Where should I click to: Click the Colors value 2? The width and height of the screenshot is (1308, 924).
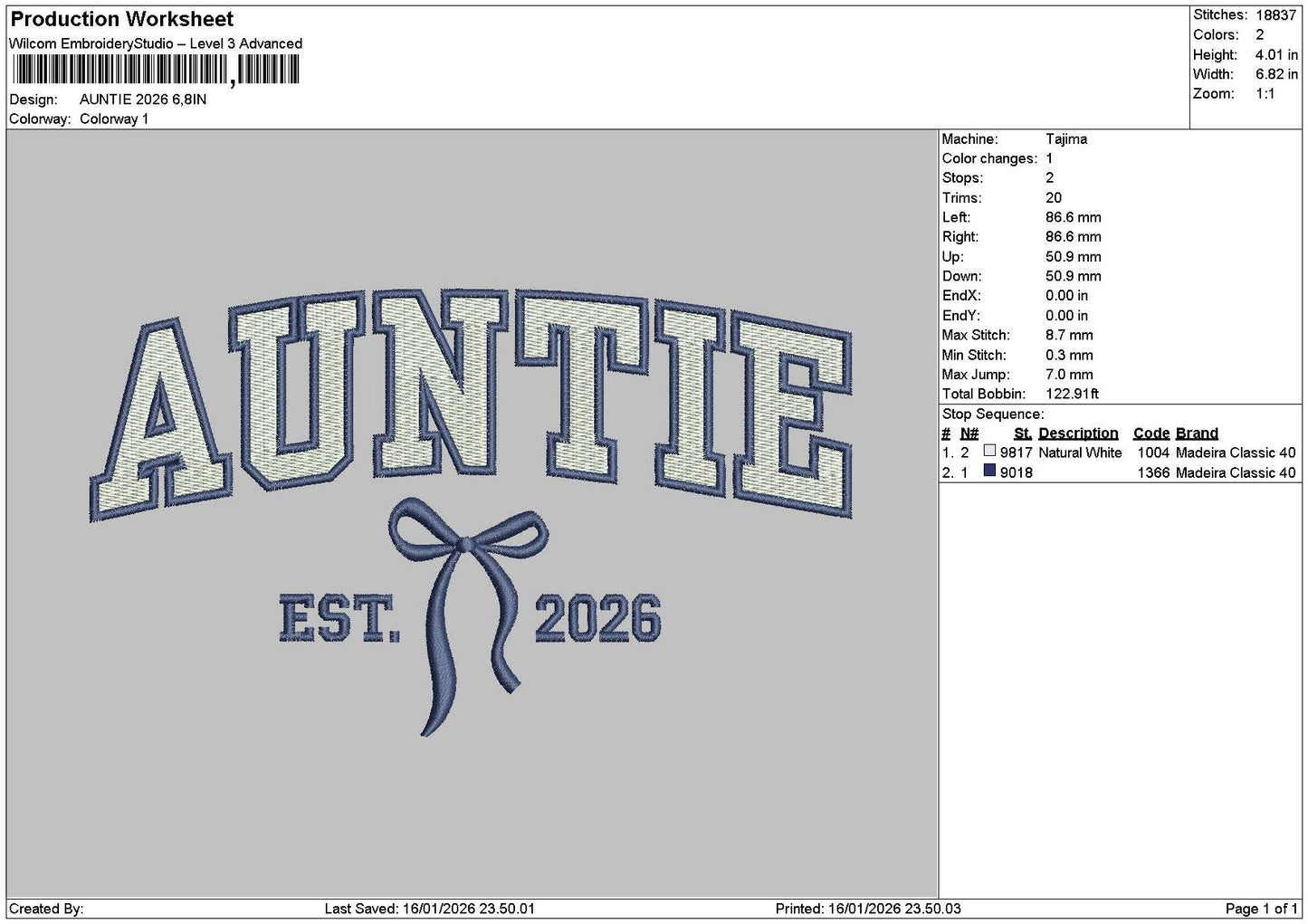(1260, 35)
